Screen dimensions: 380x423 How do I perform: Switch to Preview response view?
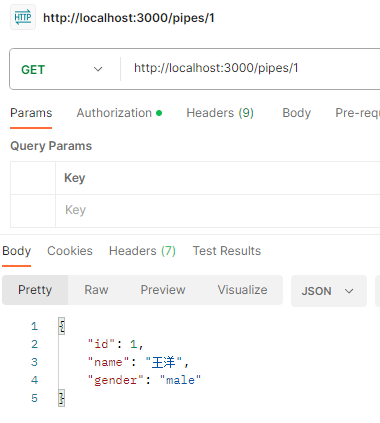[163, 290]
